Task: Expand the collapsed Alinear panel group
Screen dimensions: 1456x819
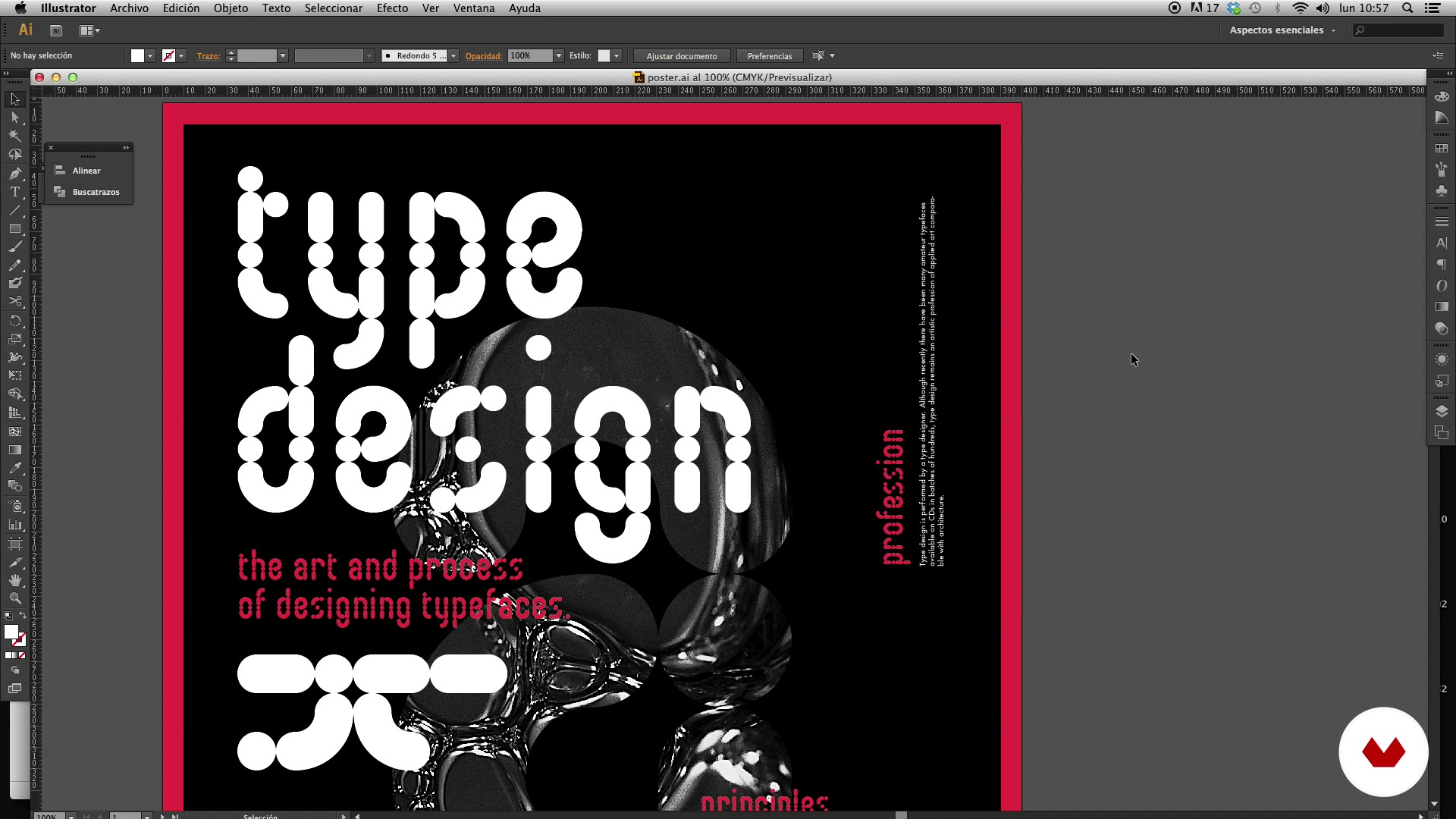Action: coord(126,147)
